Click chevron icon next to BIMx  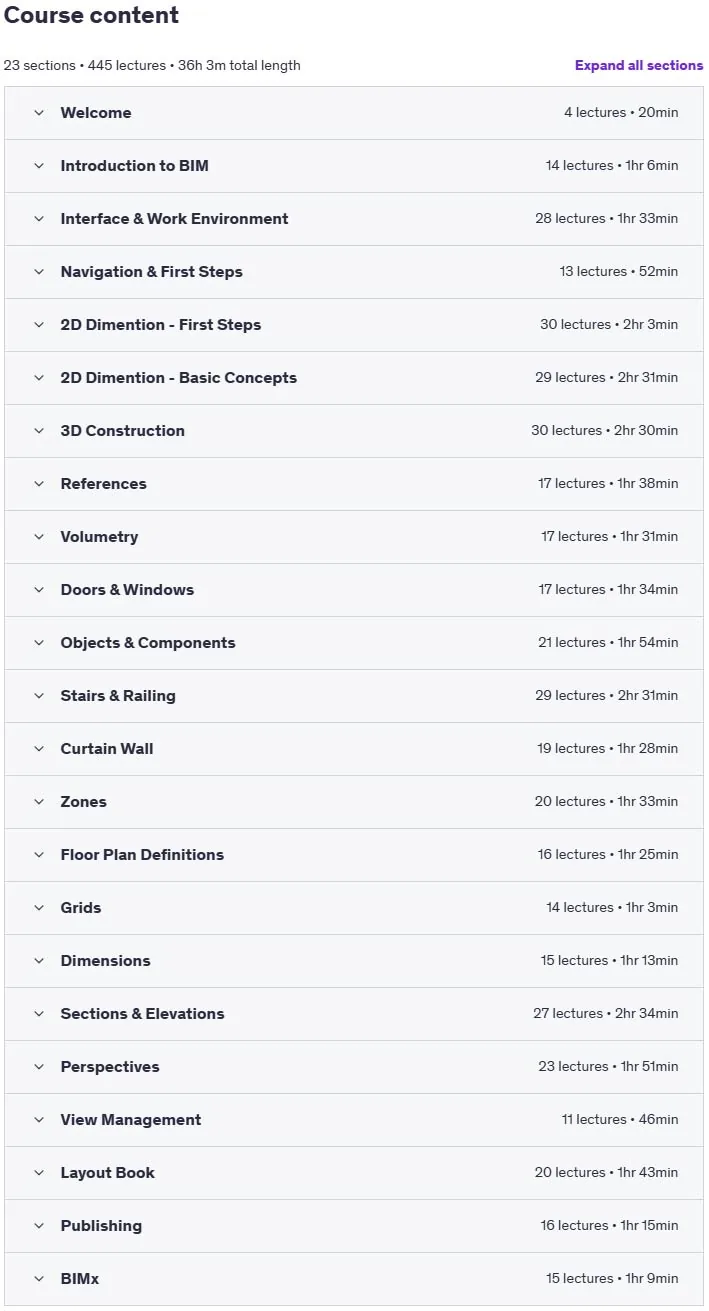coord(39,1279)
